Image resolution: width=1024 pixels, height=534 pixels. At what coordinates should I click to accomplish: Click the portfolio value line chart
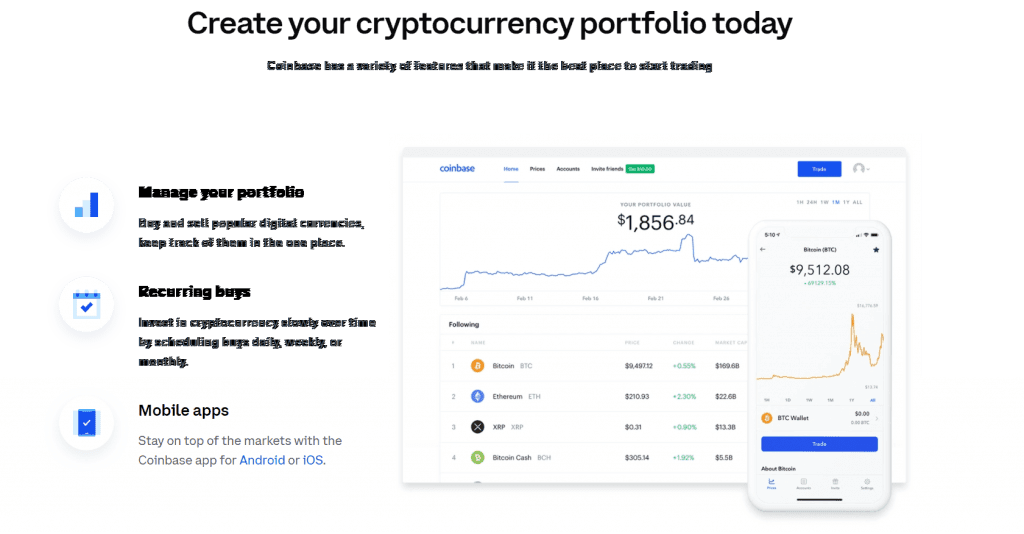594,261
